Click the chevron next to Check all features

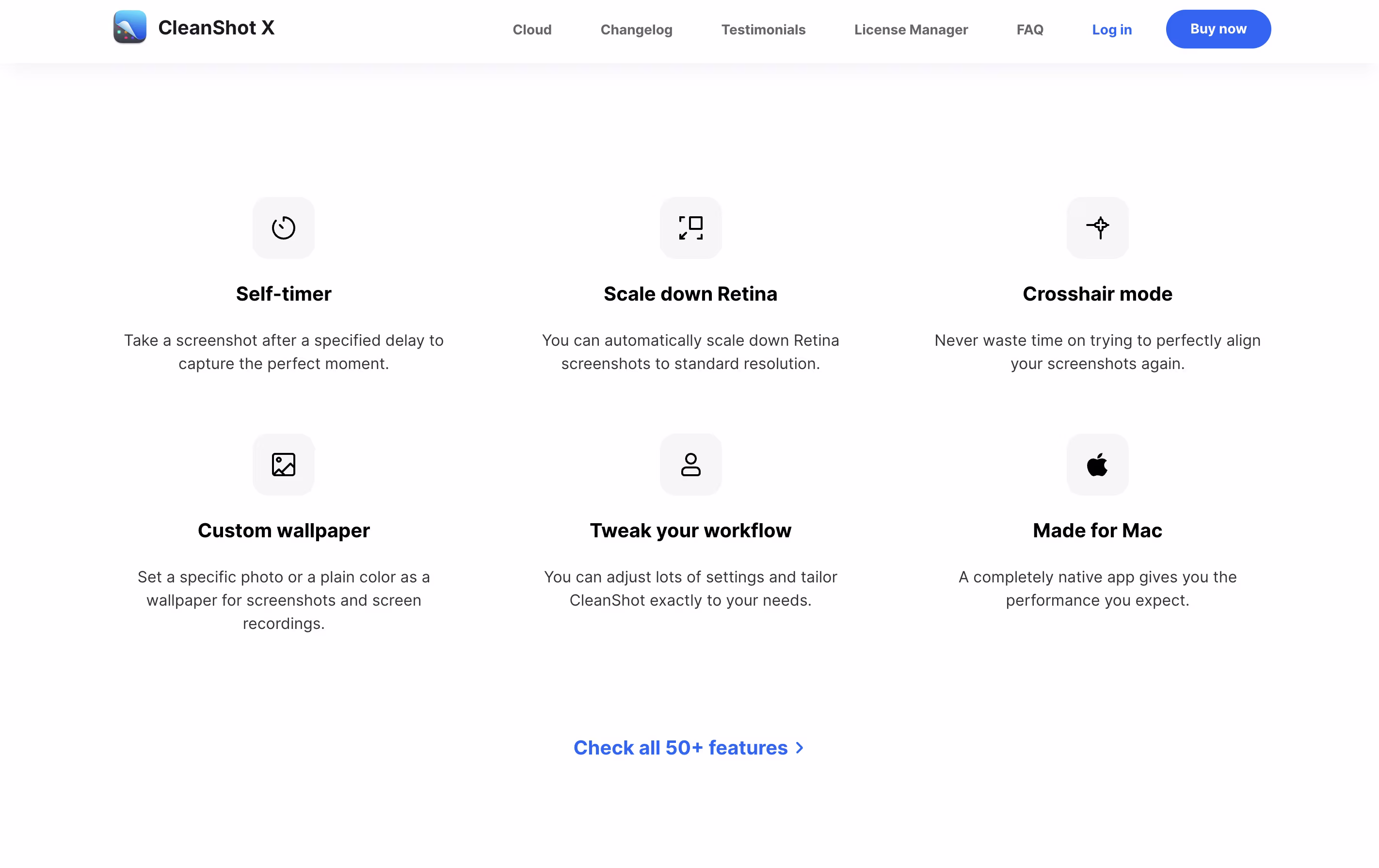(800, 748)
